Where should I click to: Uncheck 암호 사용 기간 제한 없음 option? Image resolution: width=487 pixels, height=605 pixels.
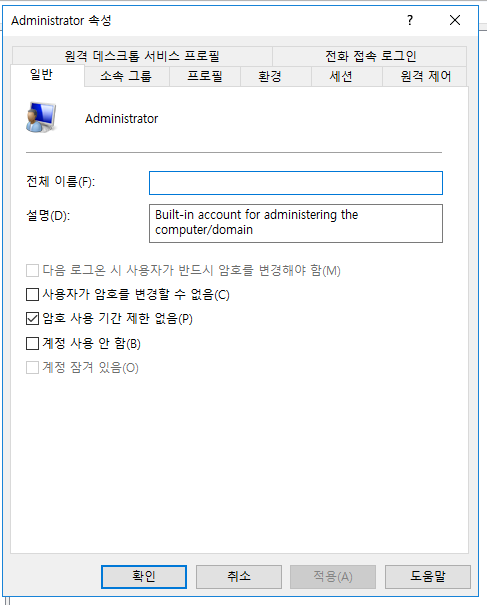(32, 319)
